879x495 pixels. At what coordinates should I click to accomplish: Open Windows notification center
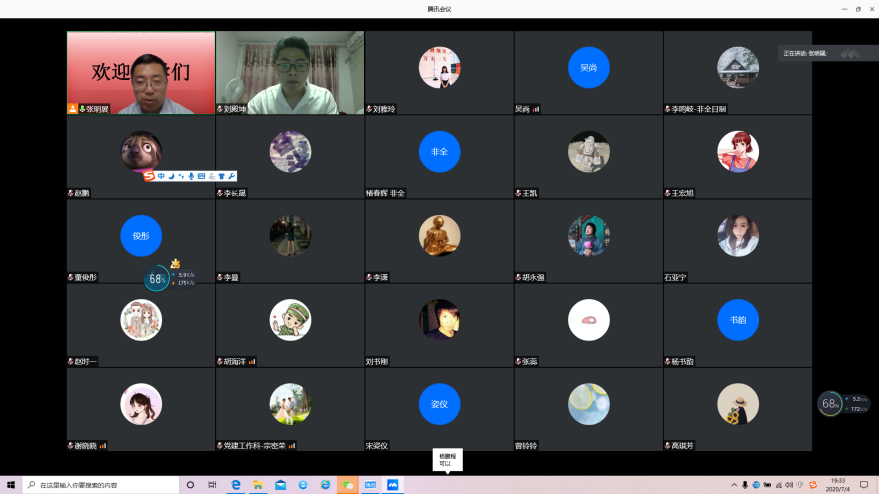864,485
